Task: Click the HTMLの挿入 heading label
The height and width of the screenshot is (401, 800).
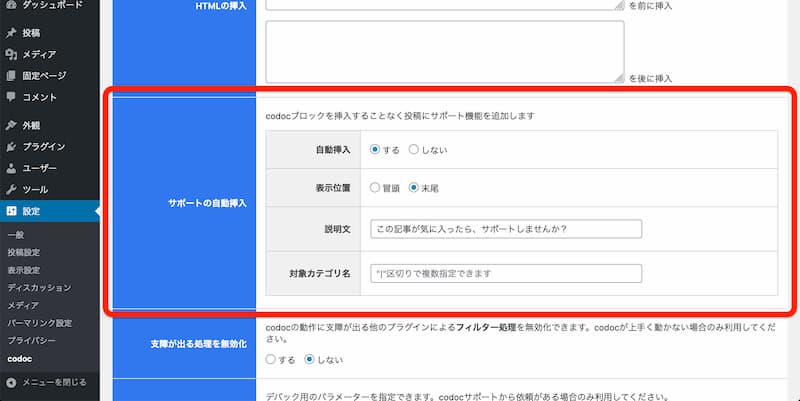Action: coord(221,6)
